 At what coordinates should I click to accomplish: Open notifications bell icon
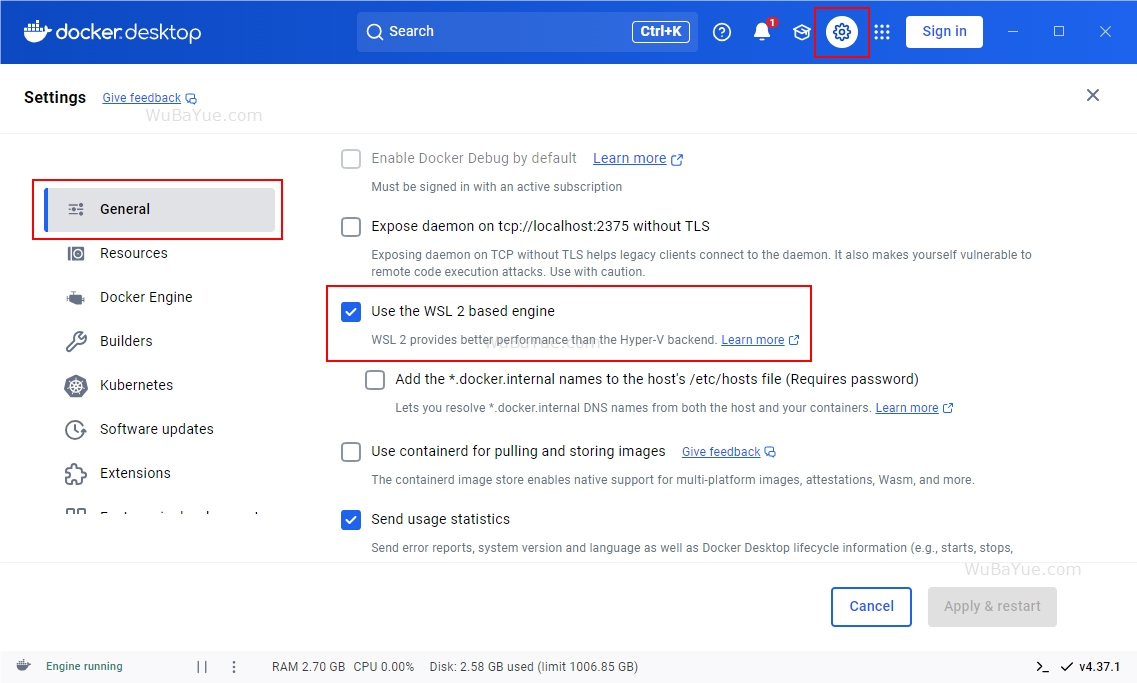pos(761,32)
